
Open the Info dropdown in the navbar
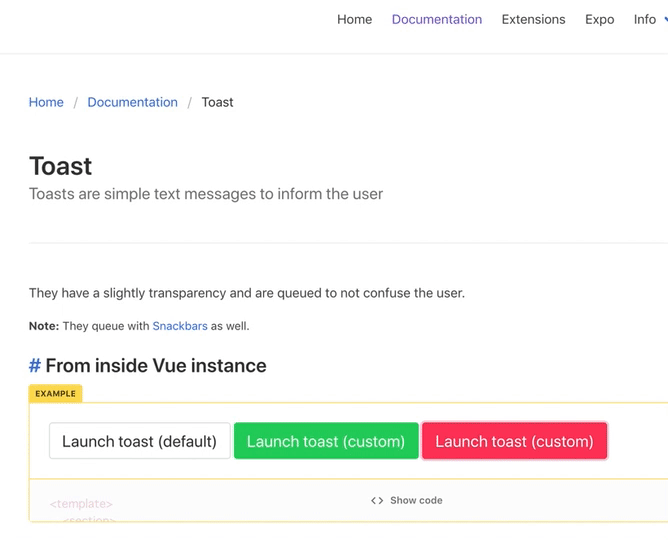pyautogui.click(x=646, y=19)
